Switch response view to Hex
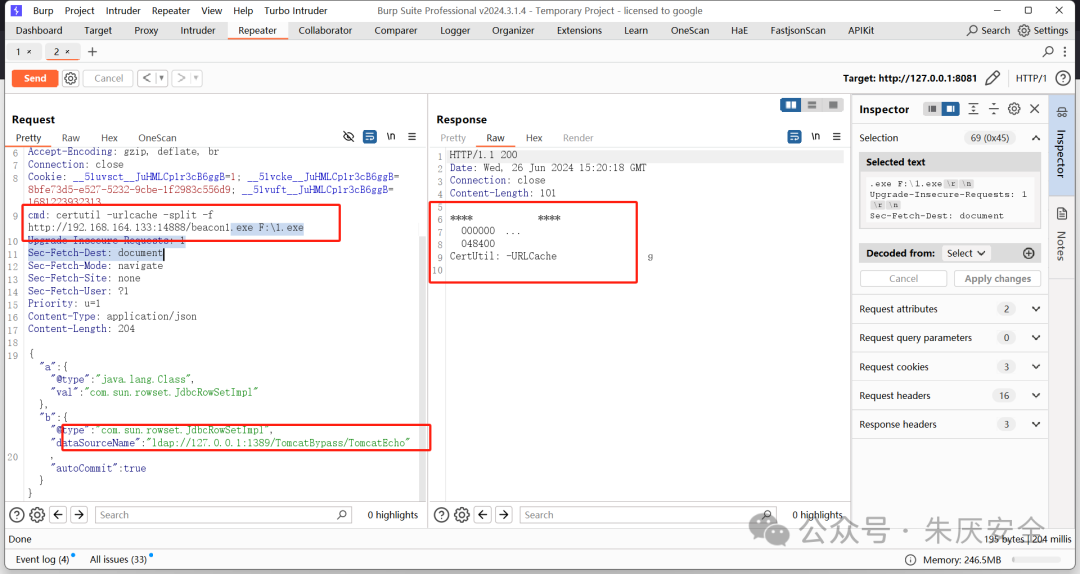This screenshot has height=574, width=1080. (x=534, y=138)
